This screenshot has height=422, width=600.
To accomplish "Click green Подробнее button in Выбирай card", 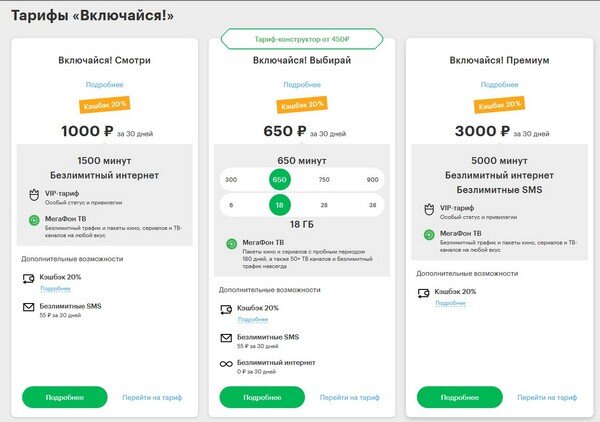I will 262,398.
